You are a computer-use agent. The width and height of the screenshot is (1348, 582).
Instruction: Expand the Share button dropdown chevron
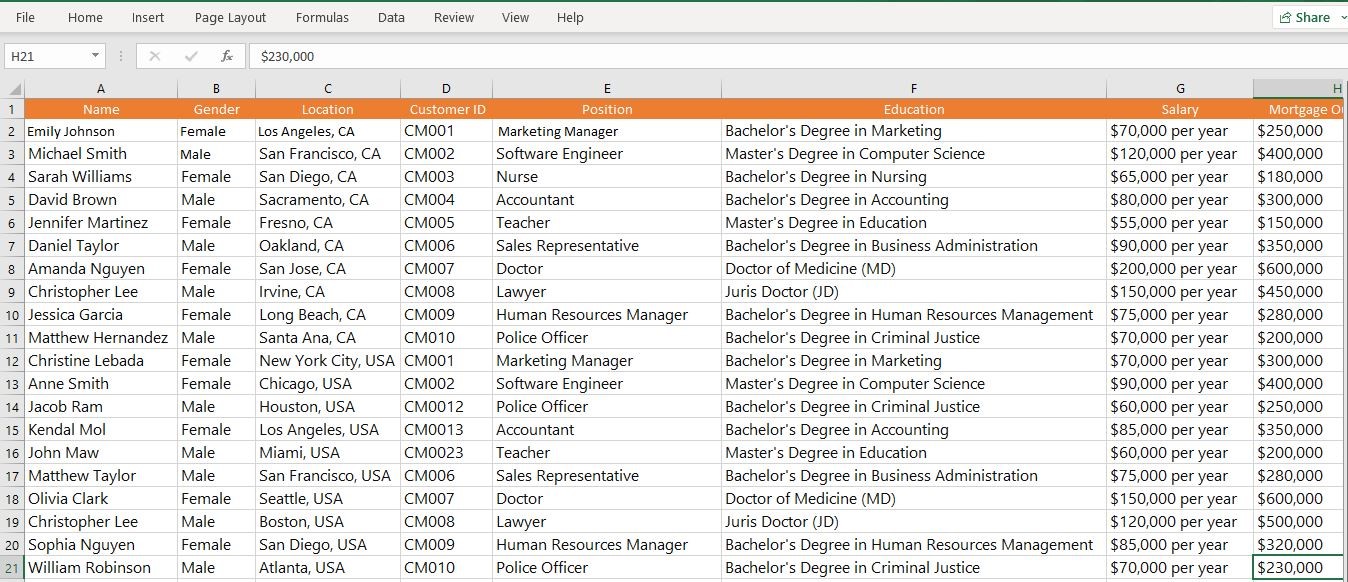coord(1342,17)
